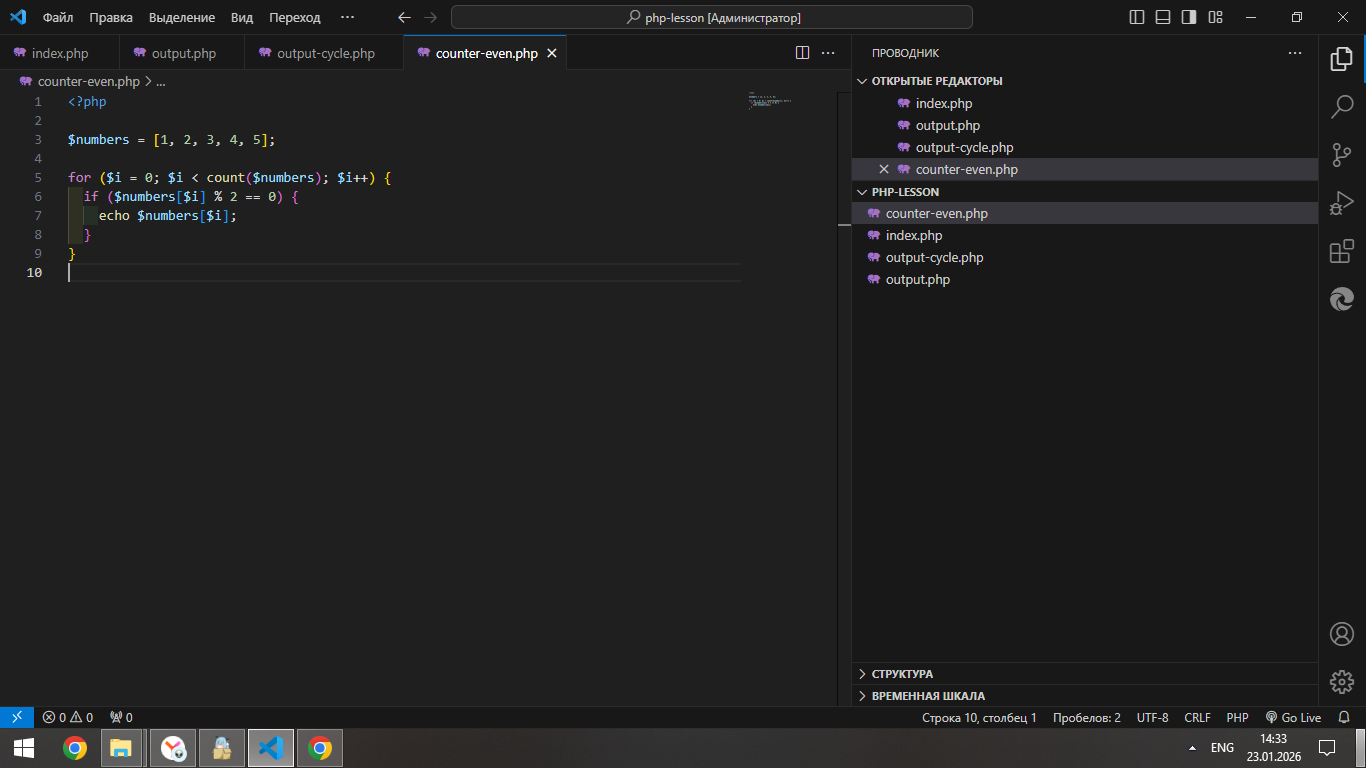Open the Search view in activity bar

[1342, 106]
